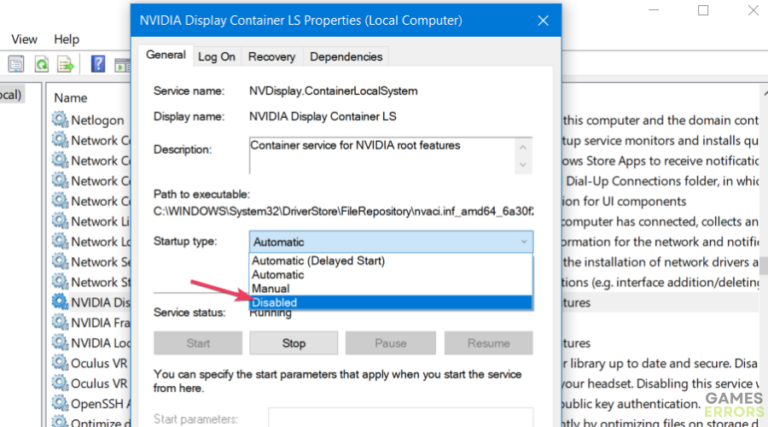Click the Name column header

pos(72,97)
